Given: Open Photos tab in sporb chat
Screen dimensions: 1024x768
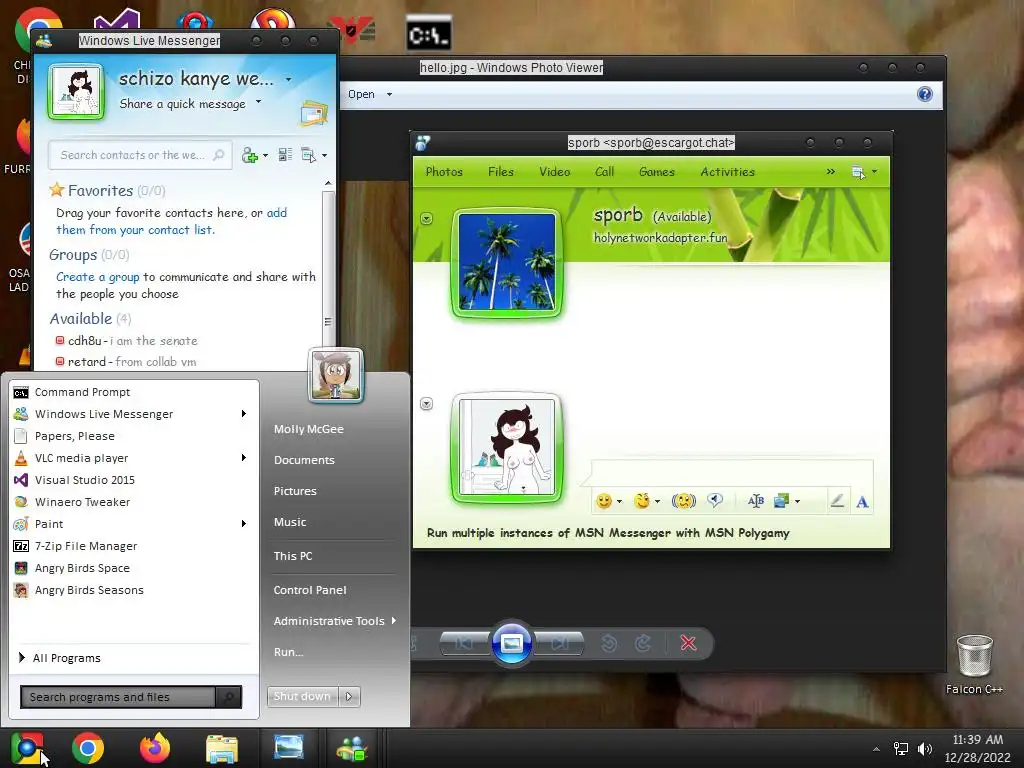Looking at the screenshot, I should (x=444, y=172).
